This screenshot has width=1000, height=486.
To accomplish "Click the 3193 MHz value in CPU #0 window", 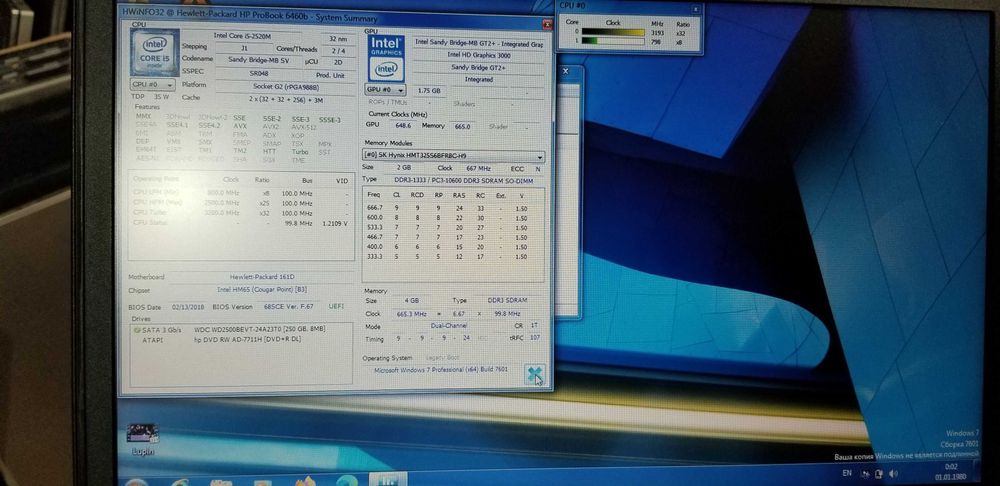I will pyautogui.click(x=658, y=32).
